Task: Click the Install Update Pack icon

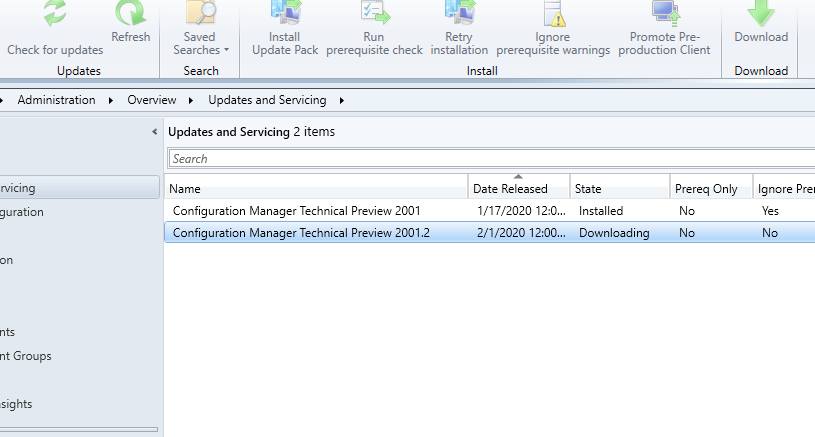Action: [x=285, y=12]
